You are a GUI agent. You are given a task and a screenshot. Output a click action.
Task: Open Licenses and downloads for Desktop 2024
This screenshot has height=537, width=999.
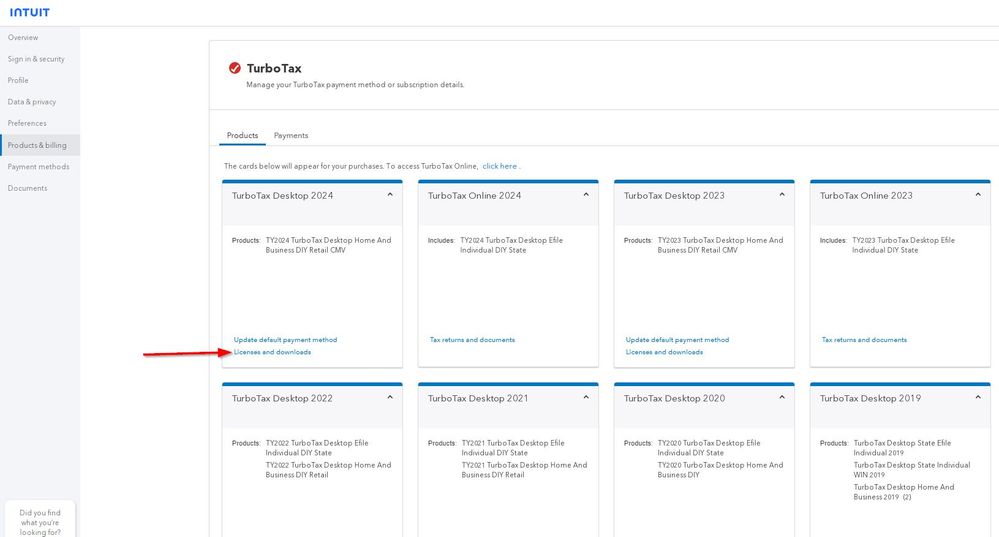pos(272,352)
